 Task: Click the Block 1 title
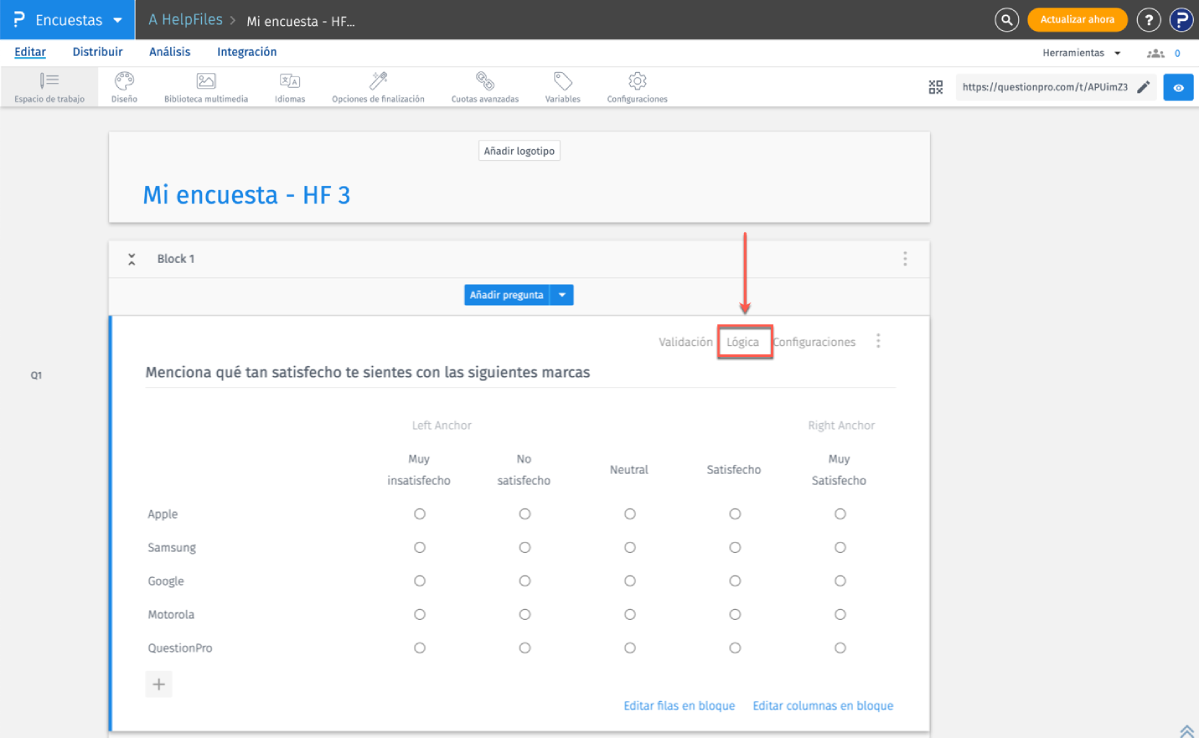[176, 258]
